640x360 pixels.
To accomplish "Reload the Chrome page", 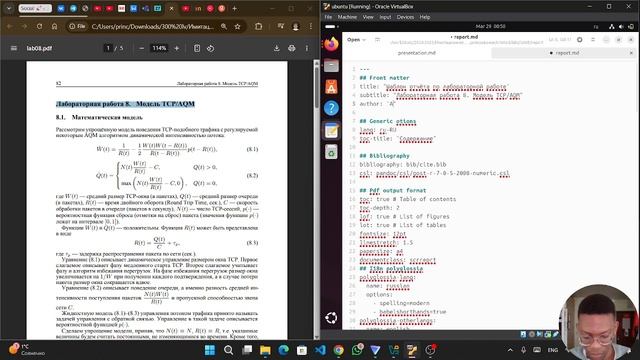I will (x=39, y=26).
